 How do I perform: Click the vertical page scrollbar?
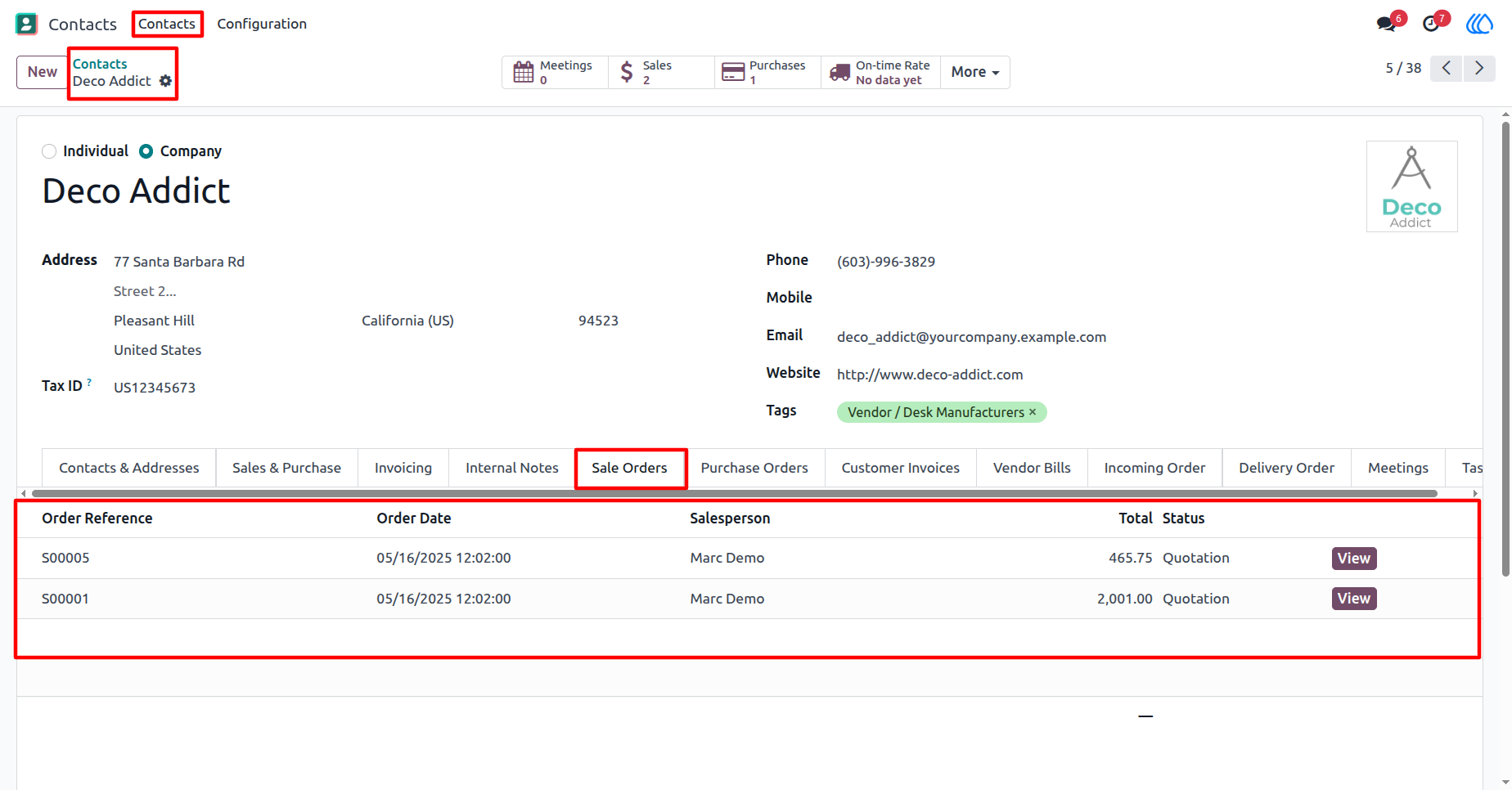click(x=1505, y=348)
